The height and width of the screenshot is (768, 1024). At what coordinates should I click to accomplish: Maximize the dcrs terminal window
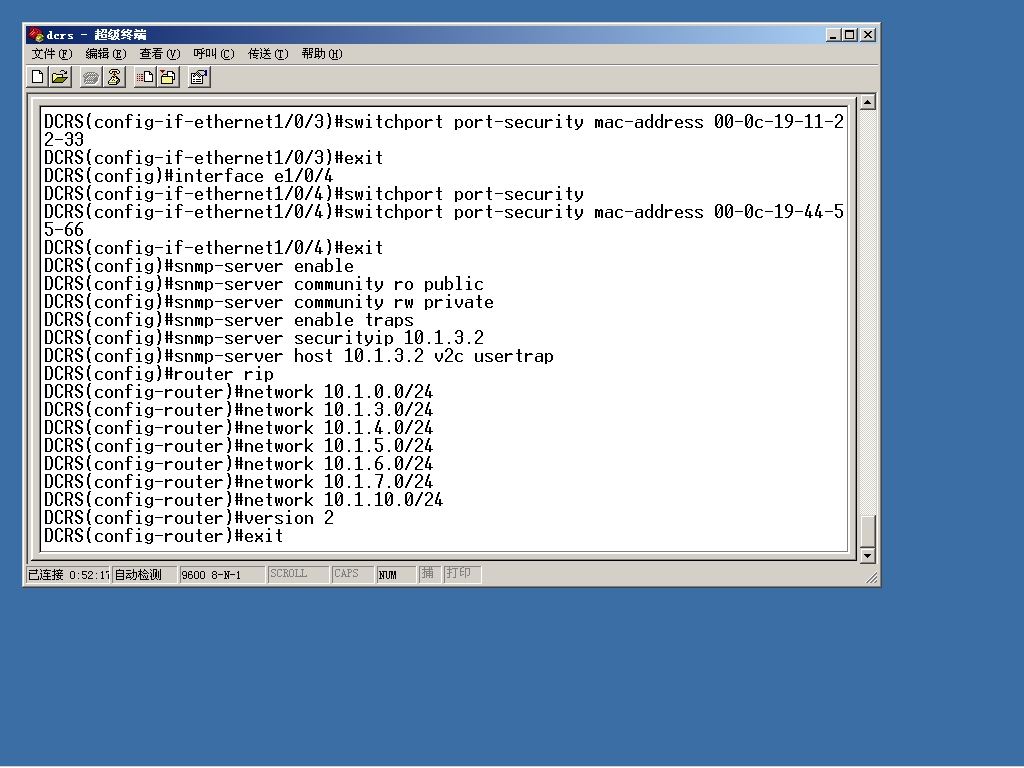[849, 35]
